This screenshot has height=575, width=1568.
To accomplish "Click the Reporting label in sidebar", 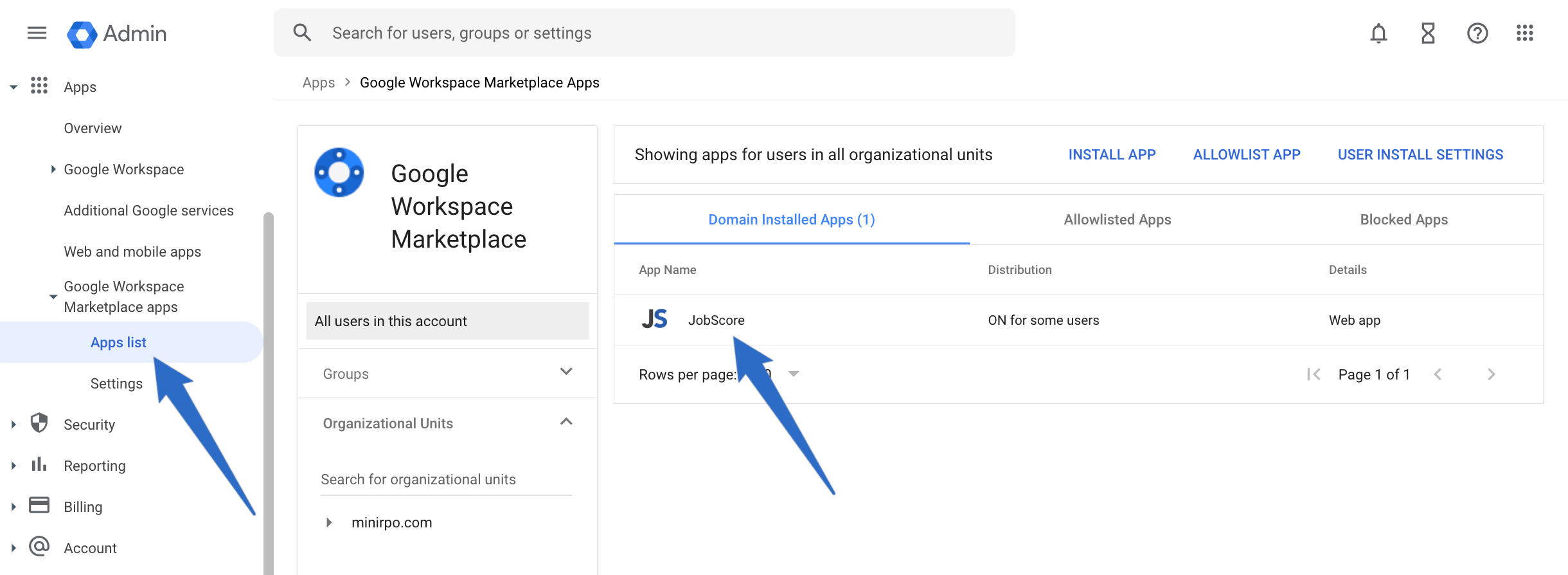I will [x=94, y=466].
